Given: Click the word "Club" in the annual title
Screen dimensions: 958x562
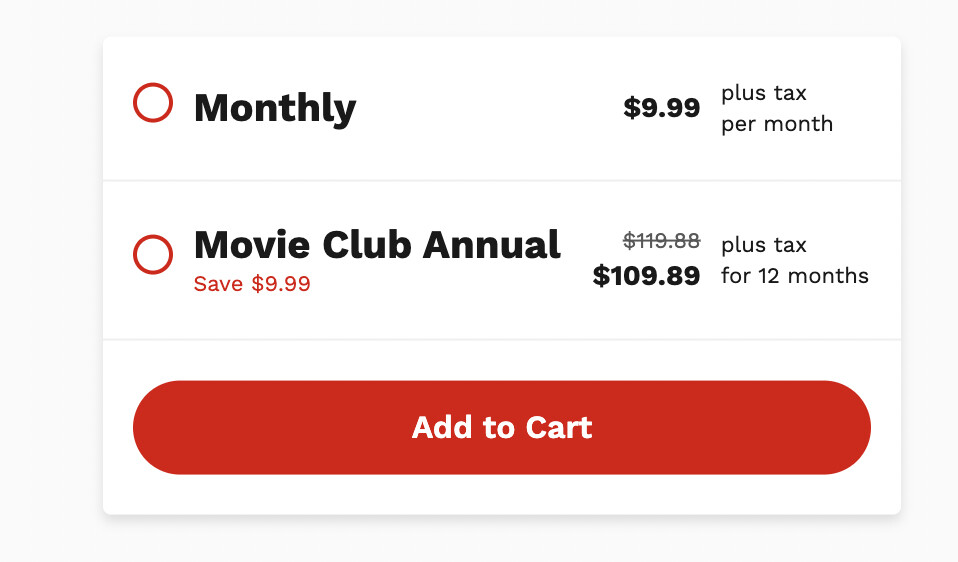Looking at the screenshot, I should (365, 244).
